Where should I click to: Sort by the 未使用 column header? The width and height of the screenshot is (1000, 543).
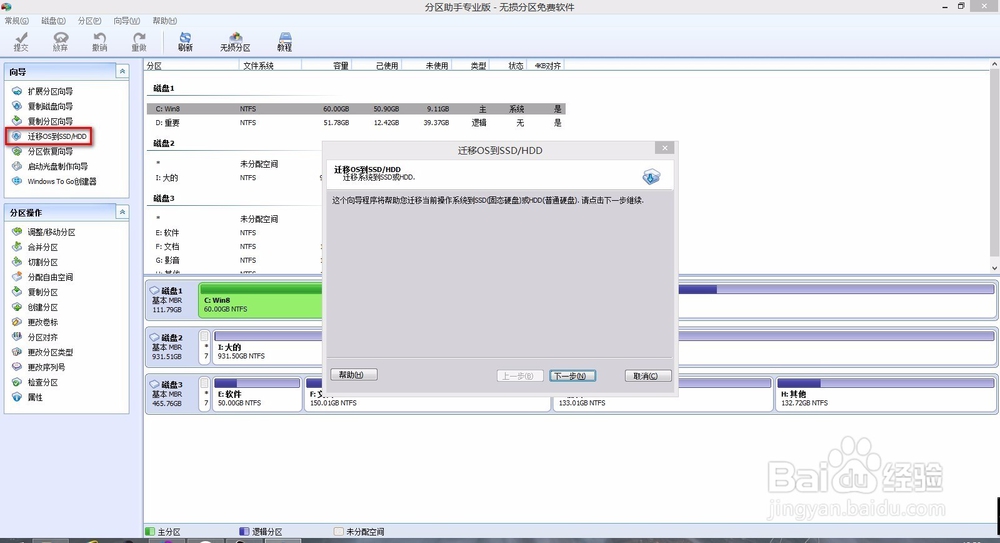coord(425,65)
